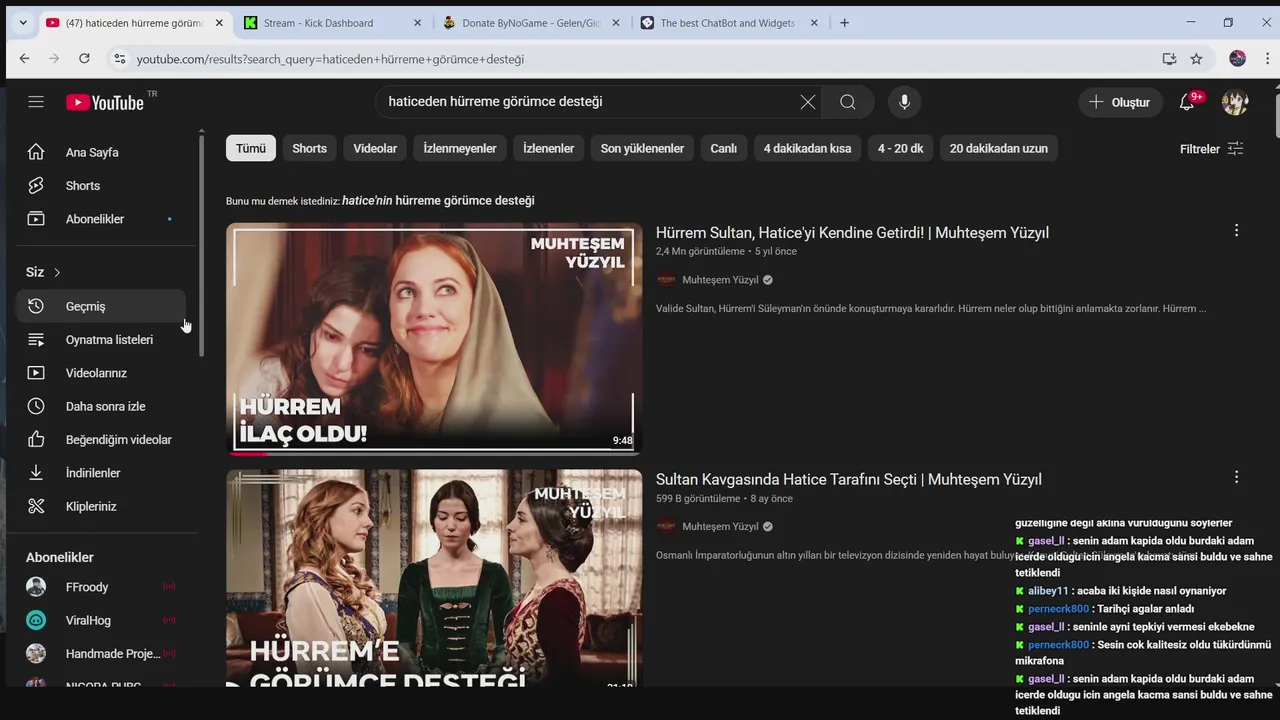Image resolution: width=1280 pixels, height=720 pixels.
Task: Start voice search with microphone
Action: [x=904, y=102]
